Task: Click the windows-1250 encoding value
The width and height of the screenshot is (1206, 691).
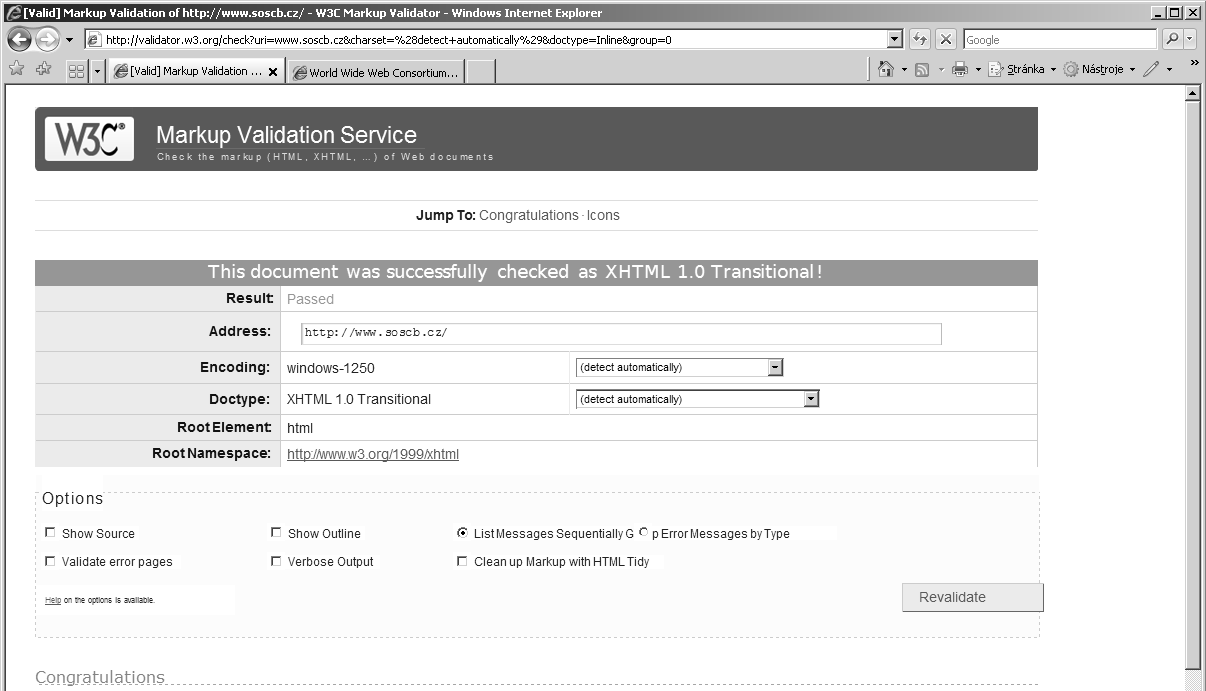Action: click(331, 368)
